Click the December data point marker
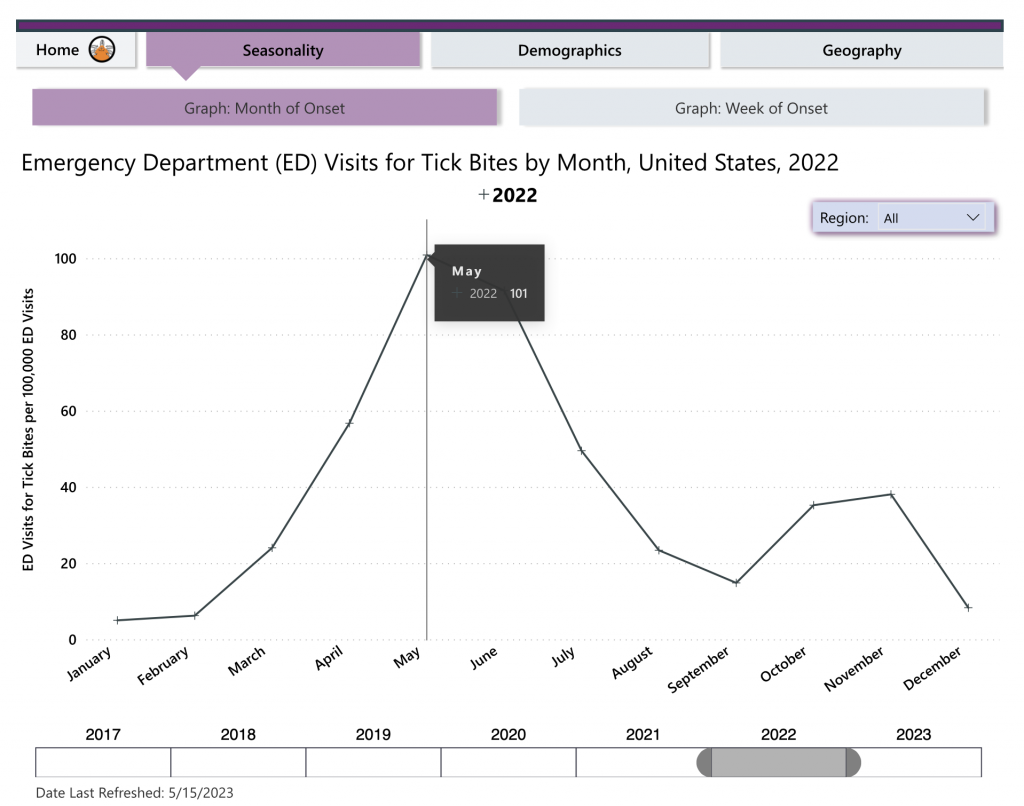Screen dimensions: 1024x806 click(x=967, y=607)
